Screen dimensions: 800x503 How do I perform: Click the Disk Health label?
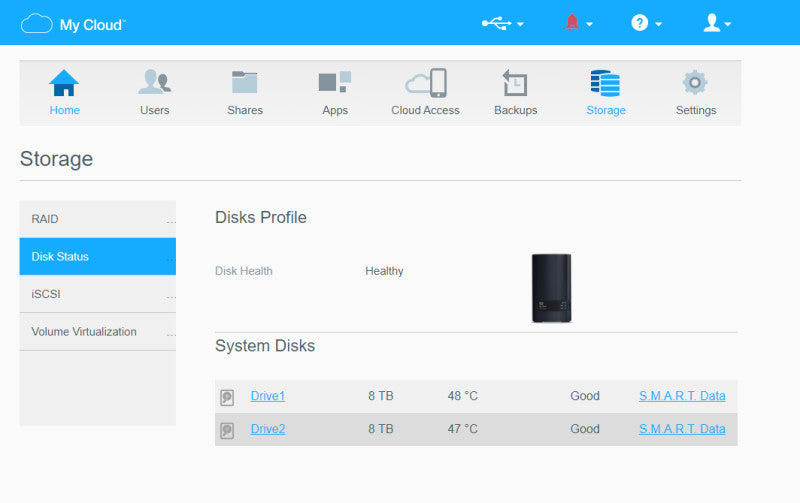click(244, 271)
